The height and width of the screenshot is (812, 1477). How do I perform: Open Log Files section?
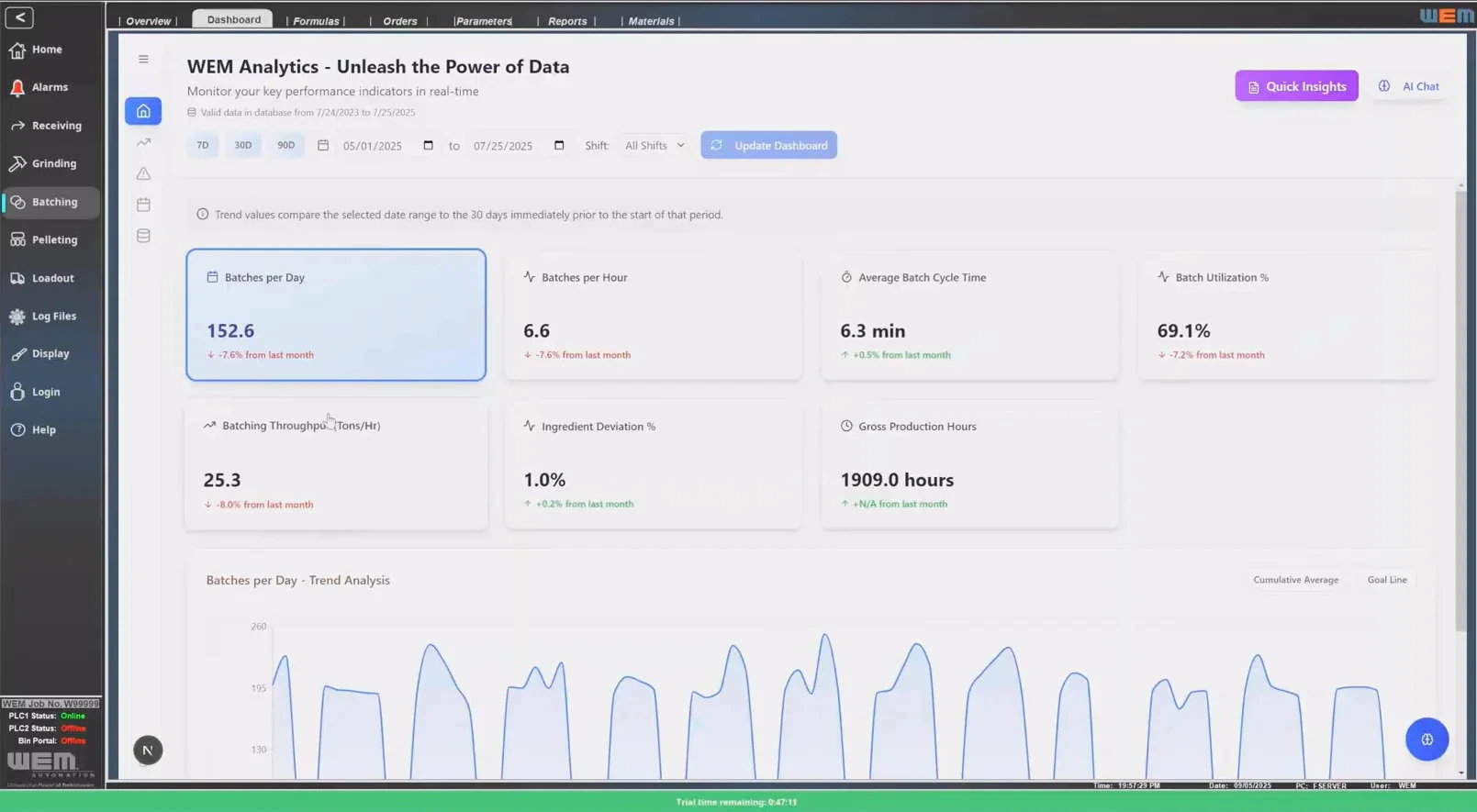(x=43, y=316)
